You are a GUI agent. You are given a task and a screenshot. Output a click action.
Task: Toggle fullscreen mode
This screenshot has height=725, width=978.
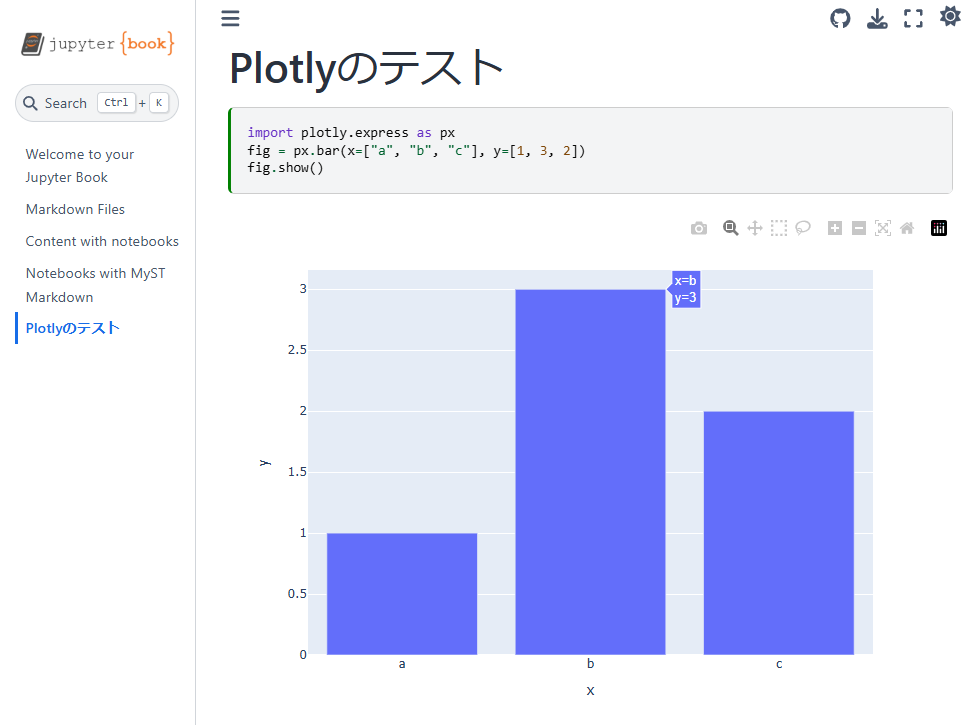pyautogui.click(x=912, y=17)
